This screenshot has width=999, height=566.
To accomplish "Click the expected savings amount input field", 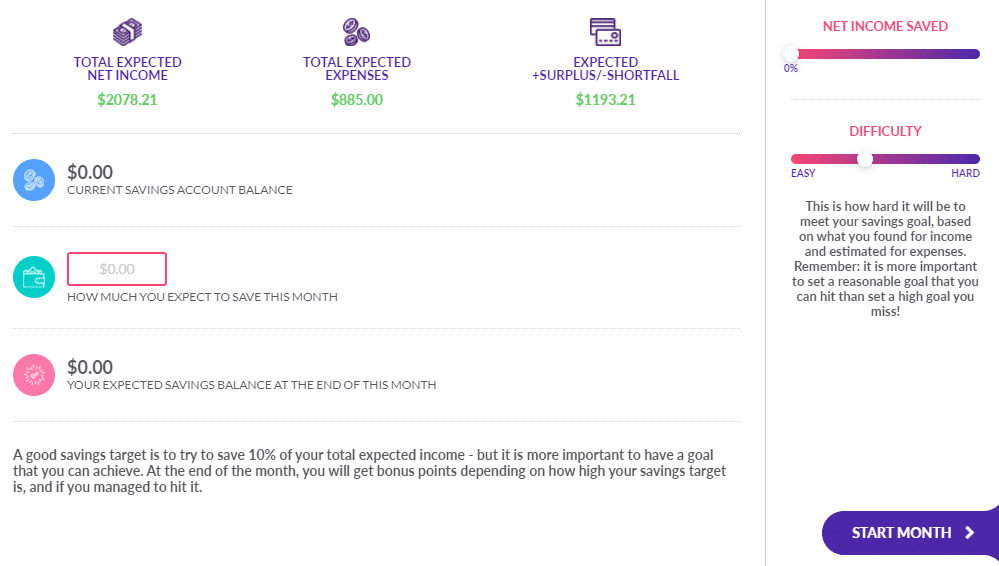I will pos(117,269).
